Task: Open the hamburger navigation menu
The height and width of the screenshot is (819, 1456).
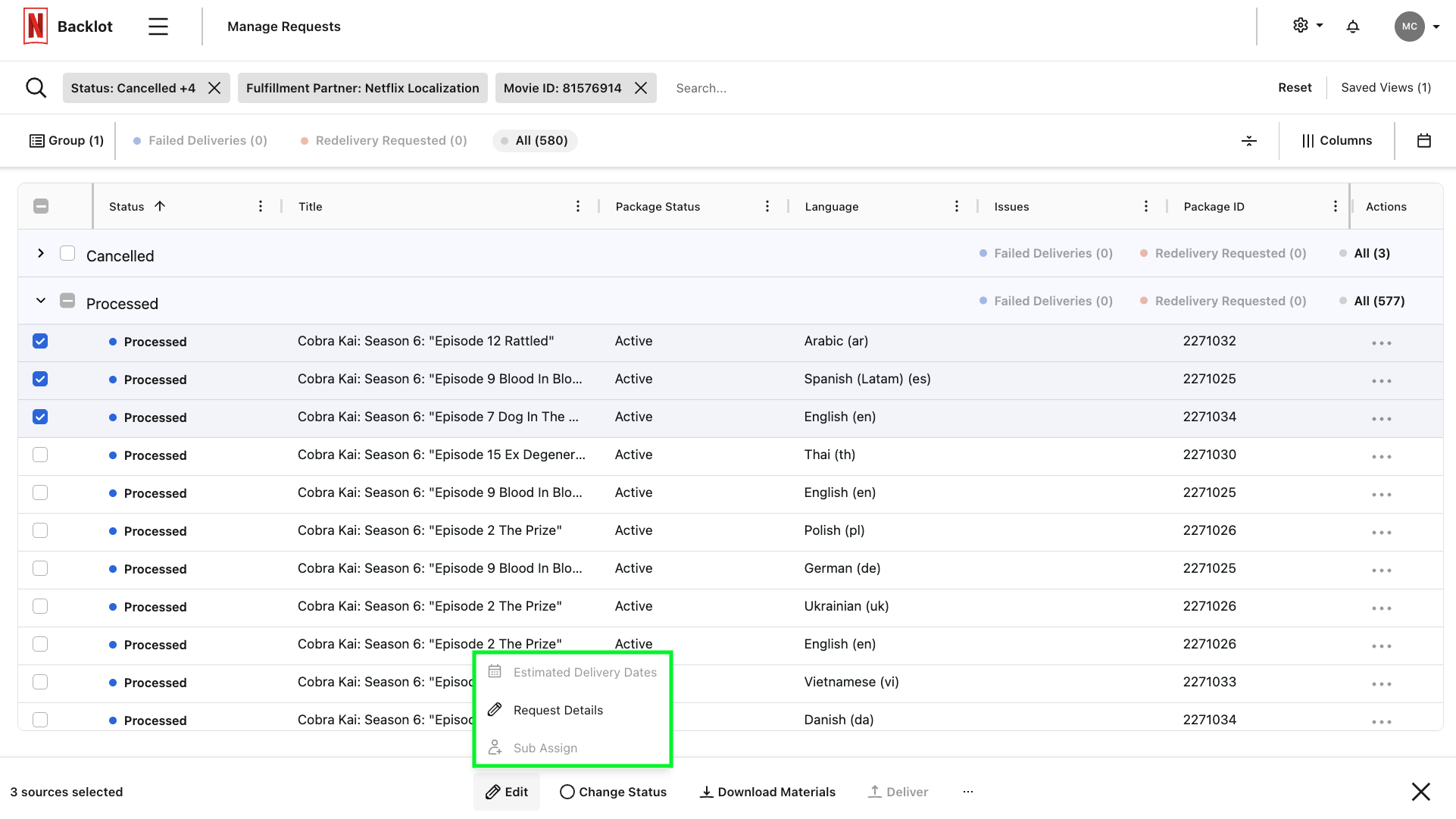Action: click(x=158, y=27)
